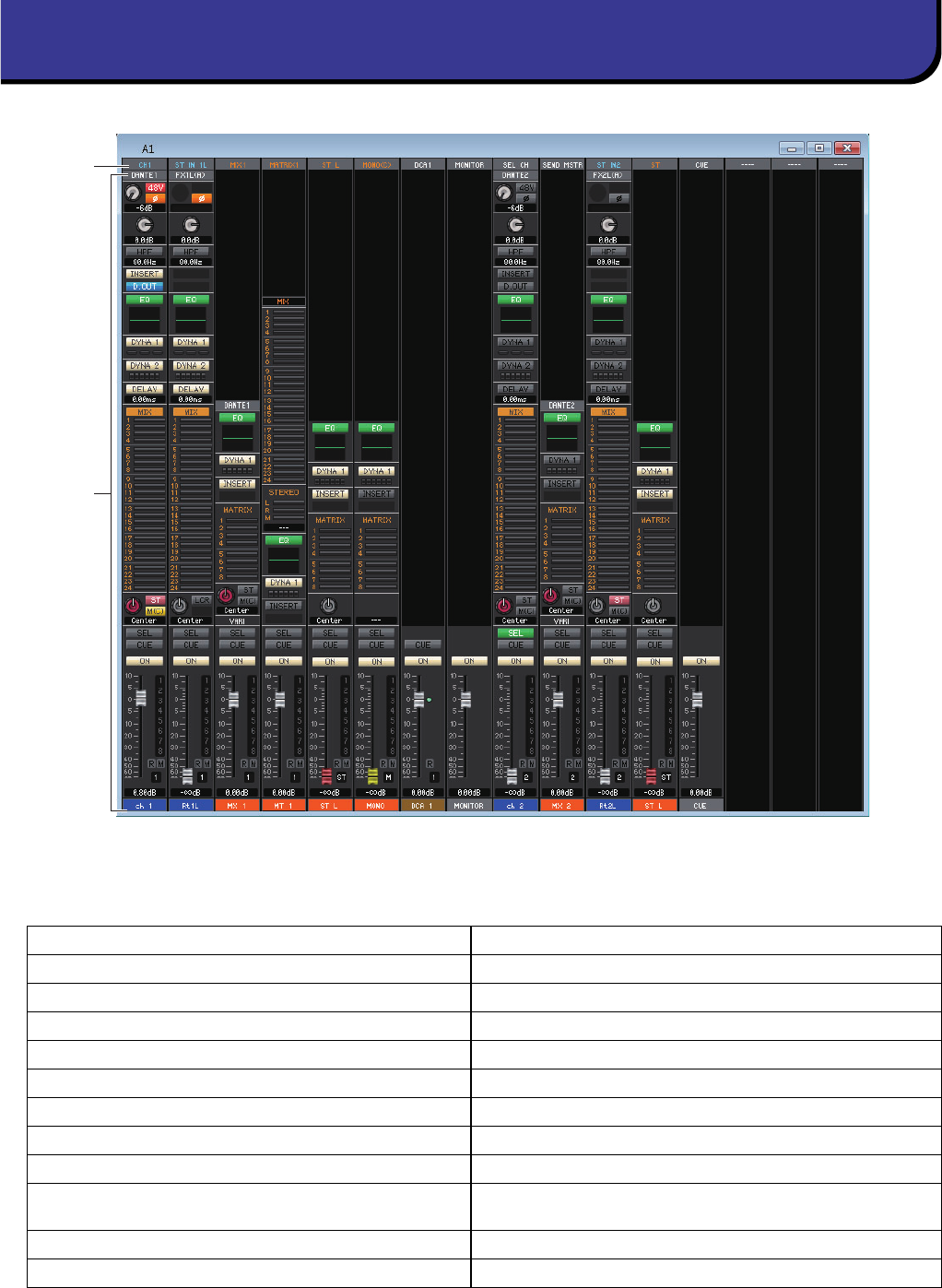Click the ST L strip balance knob

pyautogui.click(x=329, y=606)
